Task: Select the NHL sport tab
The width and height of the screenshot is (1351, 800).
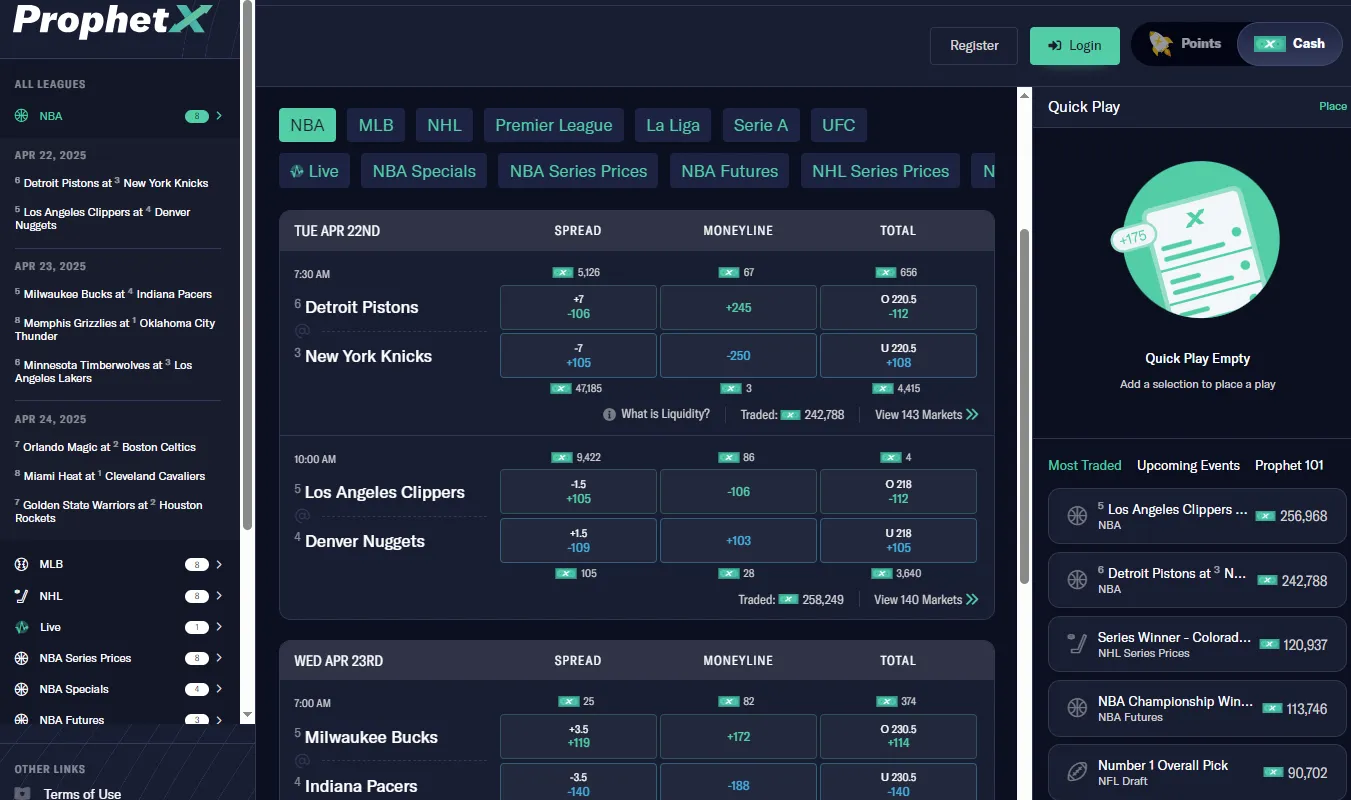Action: click(x=444, y=125)
